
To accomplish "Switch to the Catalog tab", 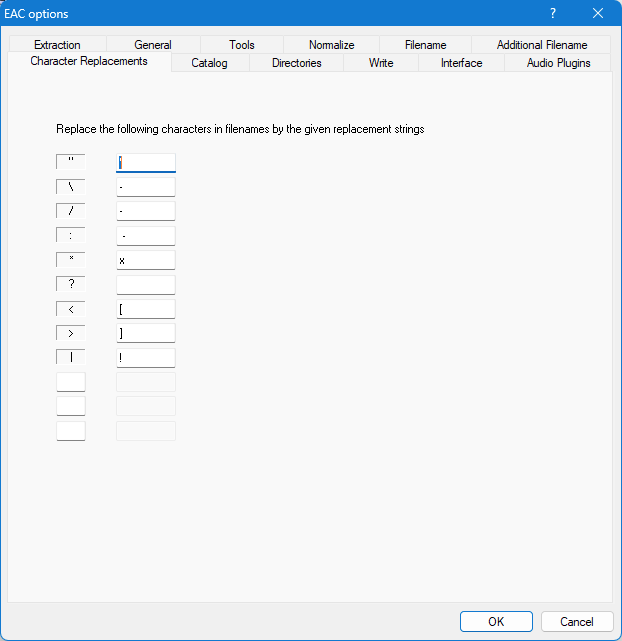I will coord(209,63).
